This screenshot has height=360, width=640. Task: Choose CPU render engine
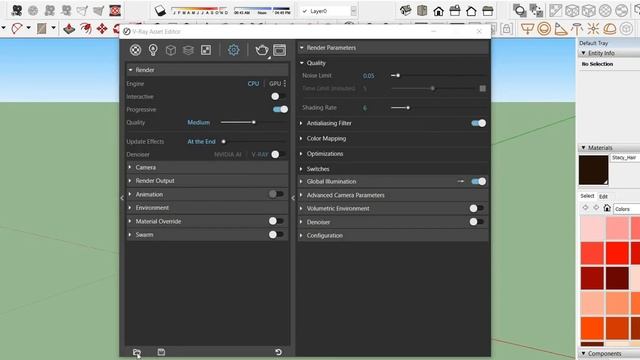tap(253, 83)
